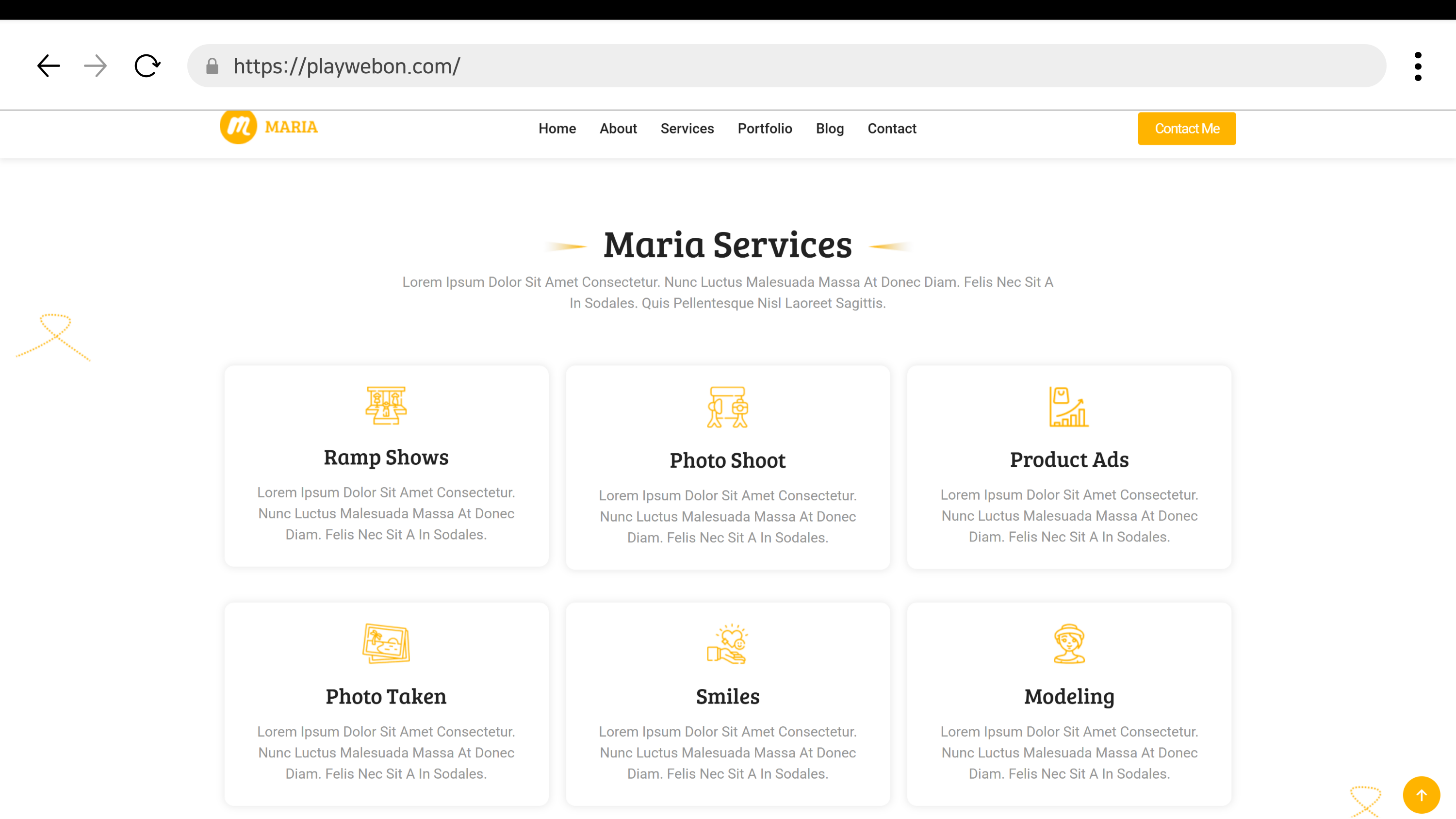Click the Photo Shoot camera icon

pos(727,407)
